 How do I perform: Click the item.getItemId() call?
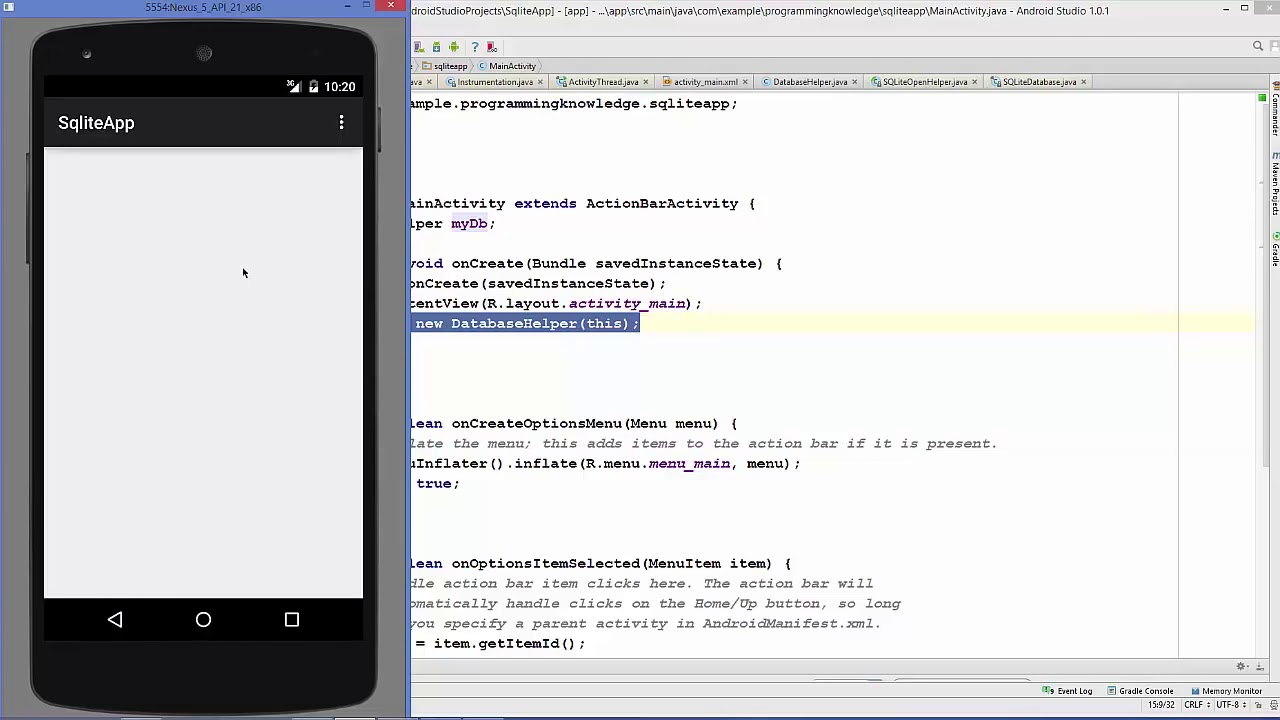coord(505,644)
